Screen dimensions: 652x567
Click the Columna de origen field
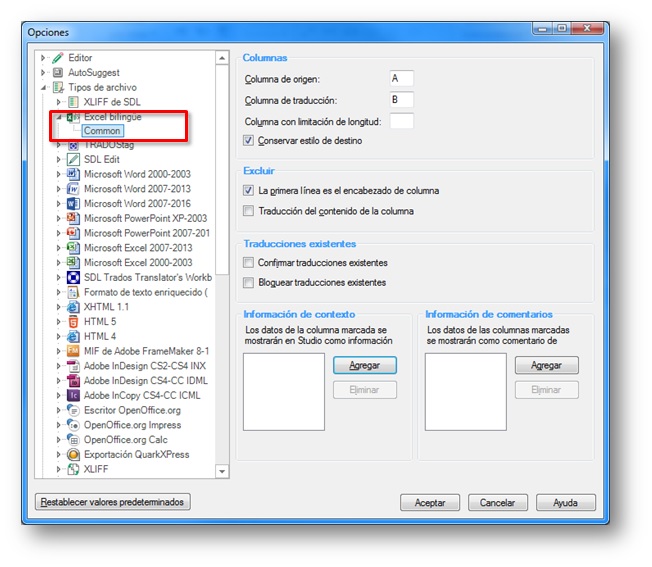pyautogui.click(x=402, y=79)
